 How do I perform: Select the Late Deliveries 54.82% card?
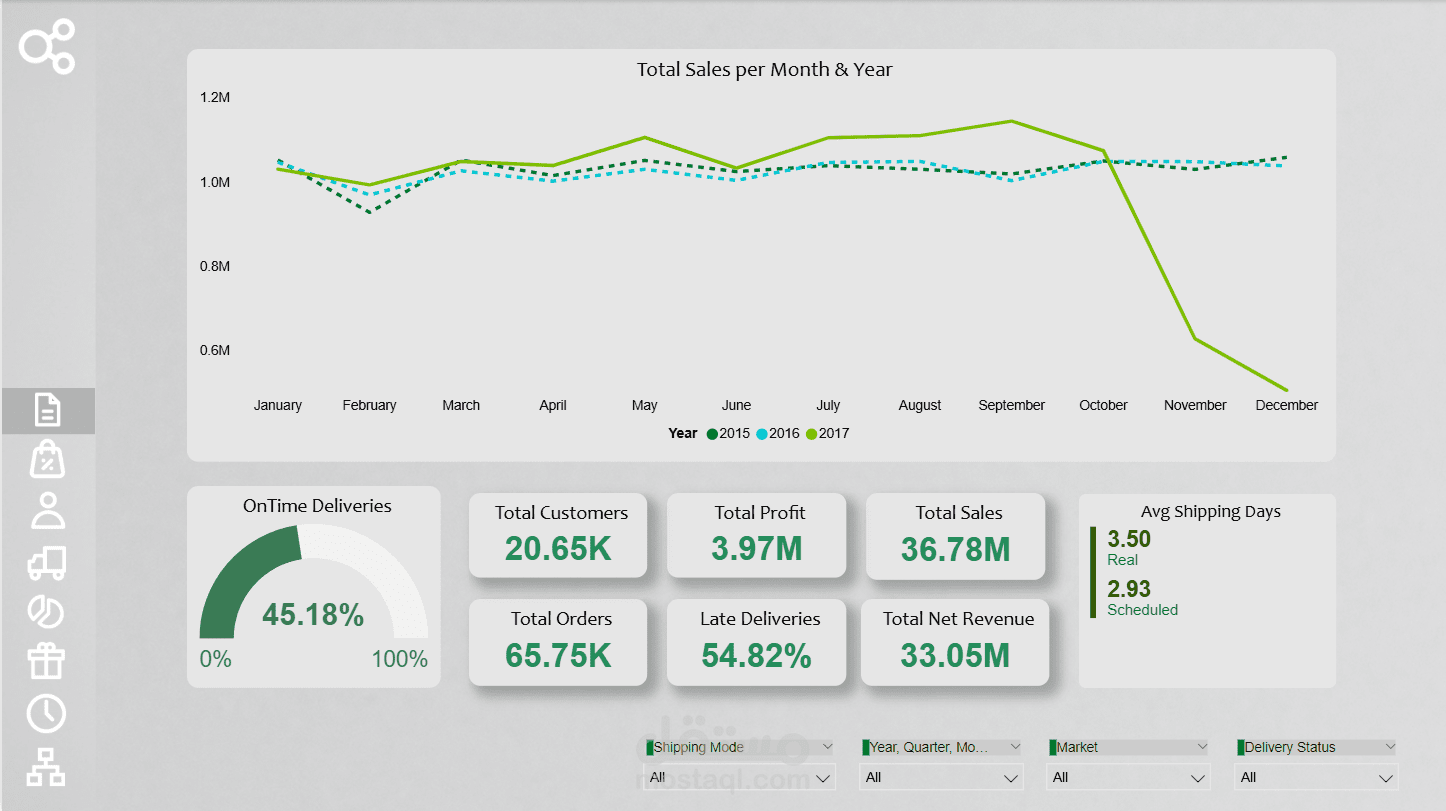tap(757, 642)
